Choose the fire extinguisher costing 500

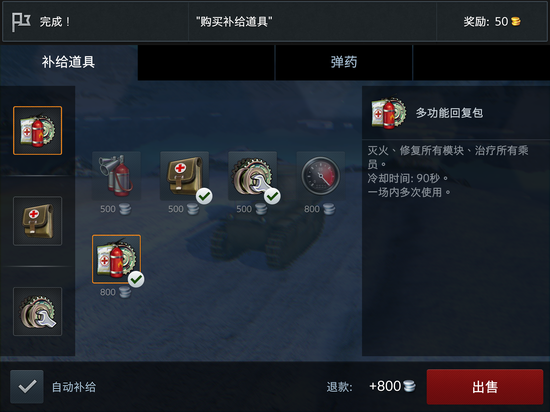pyautogui.click(x=116, y=176)
